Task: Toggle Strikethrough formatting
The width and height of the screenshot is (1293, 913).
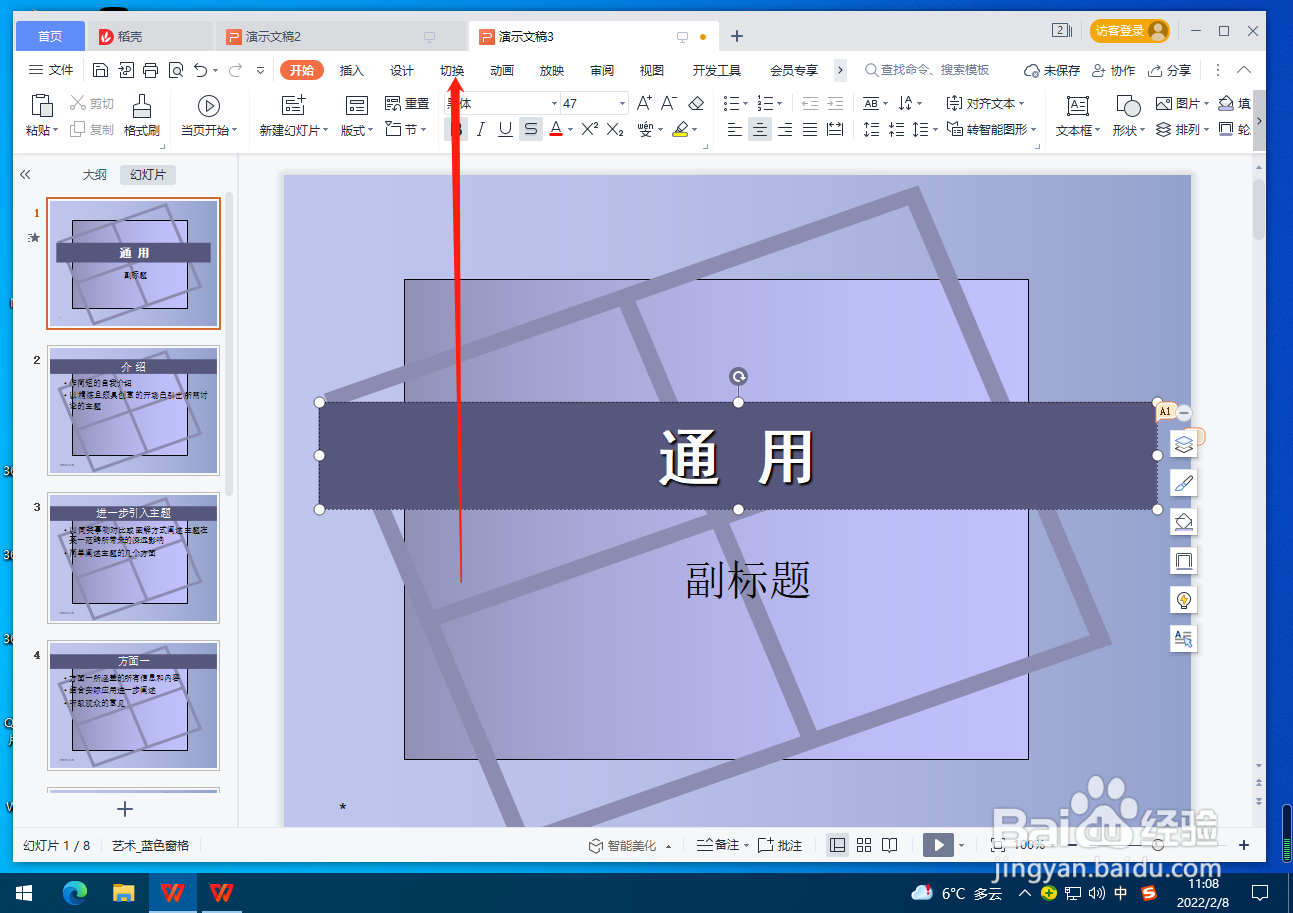Action: coord(531,129)
